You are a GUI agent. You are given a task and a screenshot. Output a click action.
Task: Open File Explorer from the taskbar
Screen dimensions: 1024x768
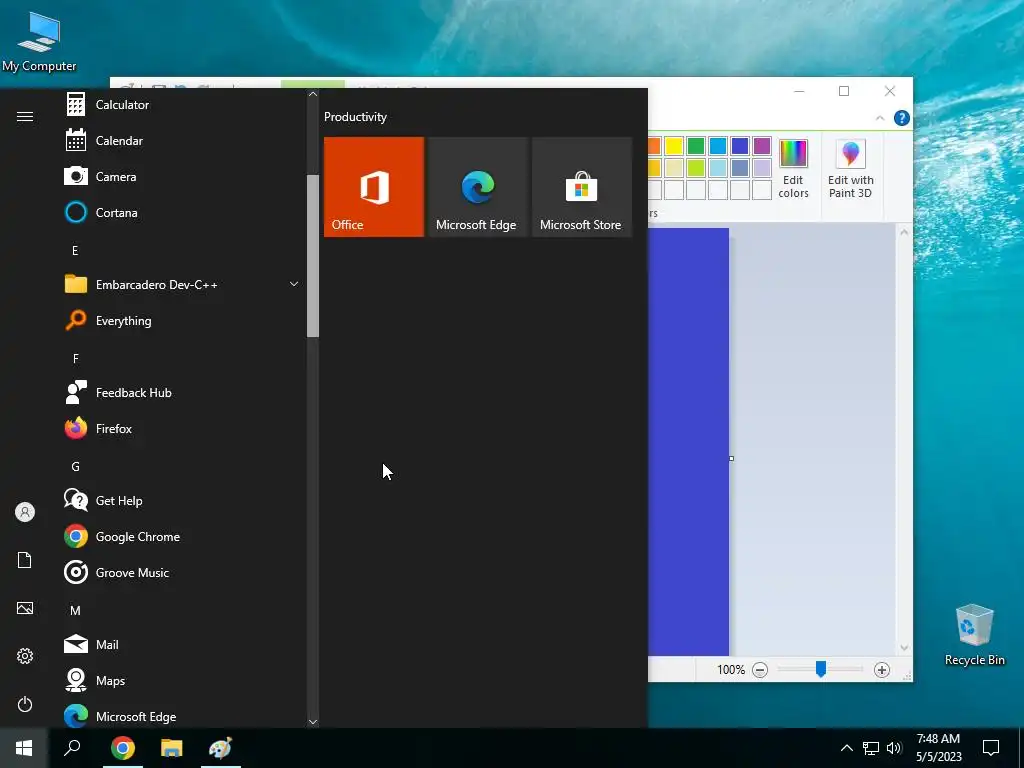click(x=172, y=748)
